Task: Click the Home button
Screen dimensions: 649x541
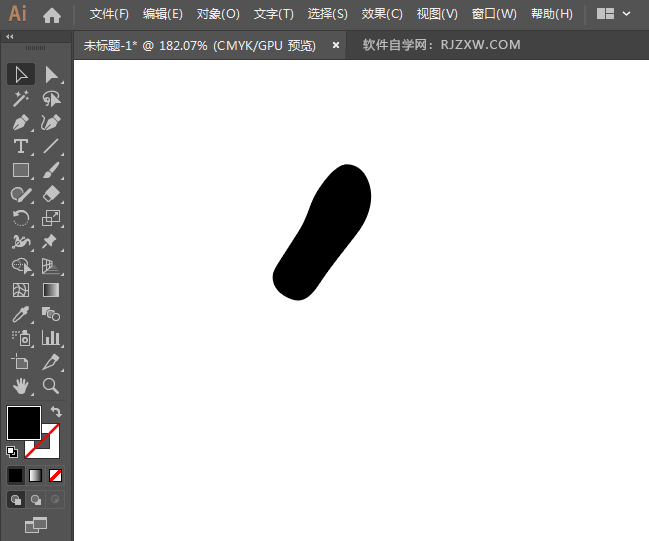Action: click(52, 14)
